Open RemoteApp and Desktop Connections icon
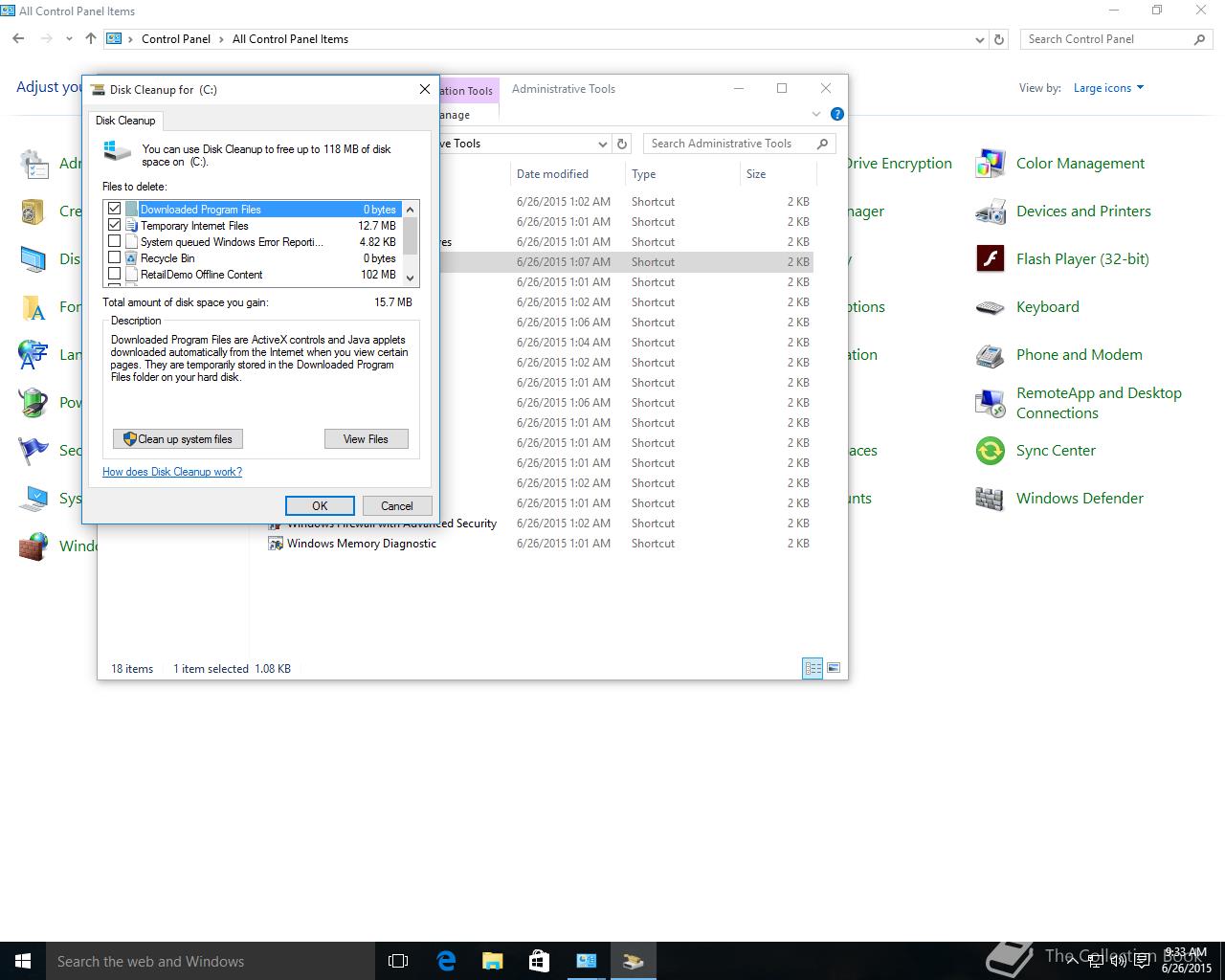The height and width of the screenshot is (980, 1225). click(x=990, y=403)
